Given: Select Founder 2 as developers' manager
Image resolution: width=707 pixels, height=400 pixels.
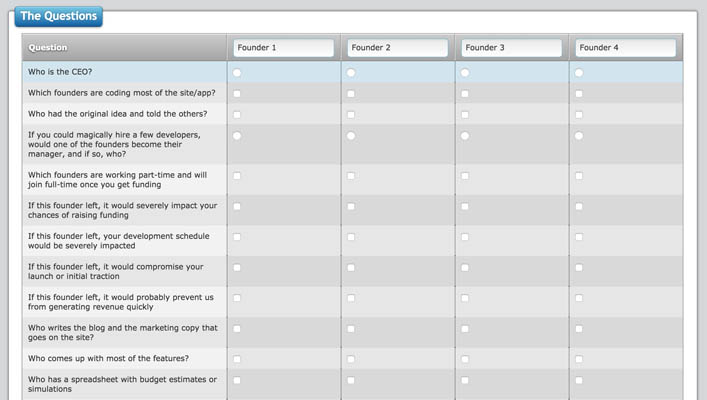Looking at the screenshot, I should coord(351,136).
